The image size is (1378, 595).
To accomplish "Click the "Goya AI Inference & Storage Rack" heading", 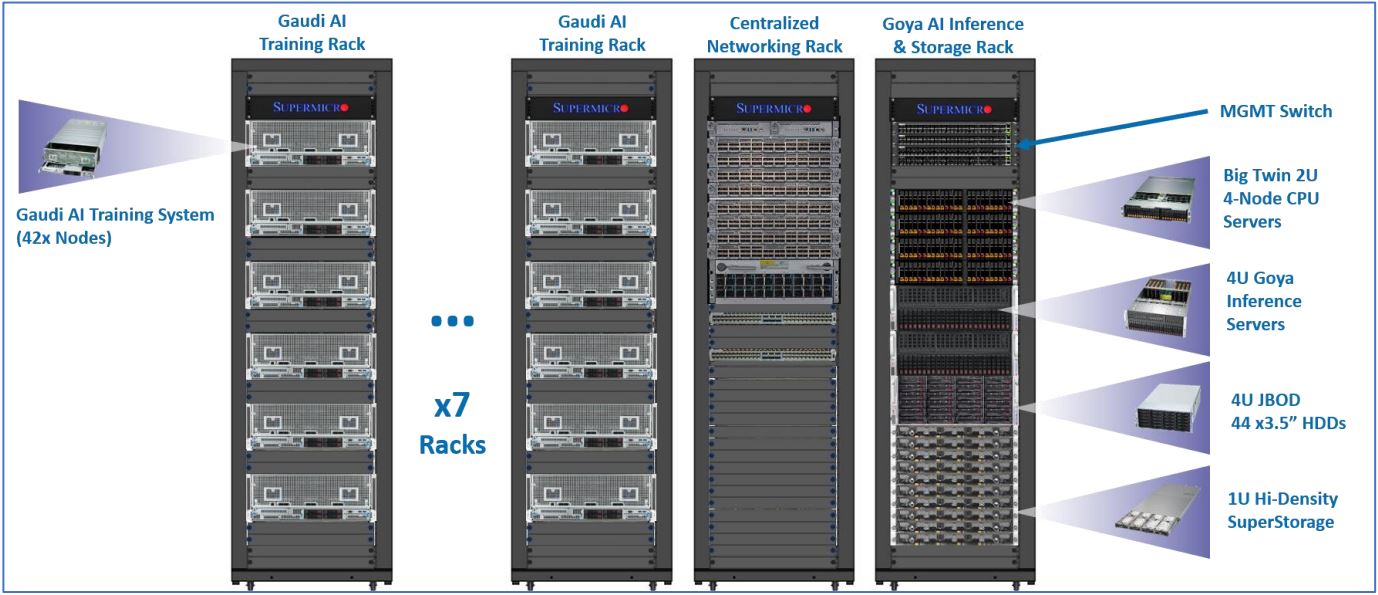I will click(x=954, y=35).
